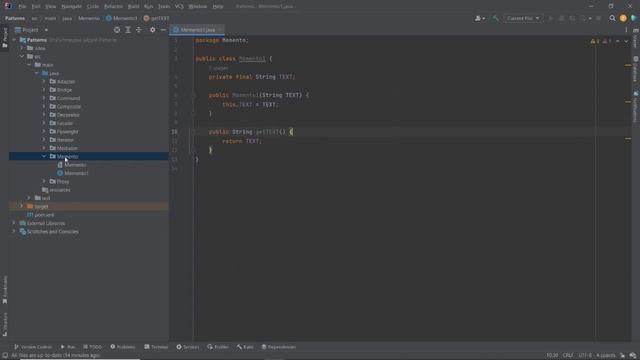The width and height of the screenshot is (640, 360).
Task: Toggle the Maven right sidebar tool button
Action: 636,38
